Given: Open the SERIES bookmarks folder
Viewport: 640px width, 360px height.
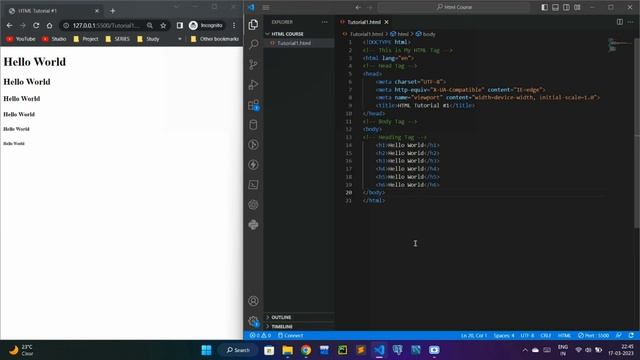Looking at the screenshot, I should point(118,39).
